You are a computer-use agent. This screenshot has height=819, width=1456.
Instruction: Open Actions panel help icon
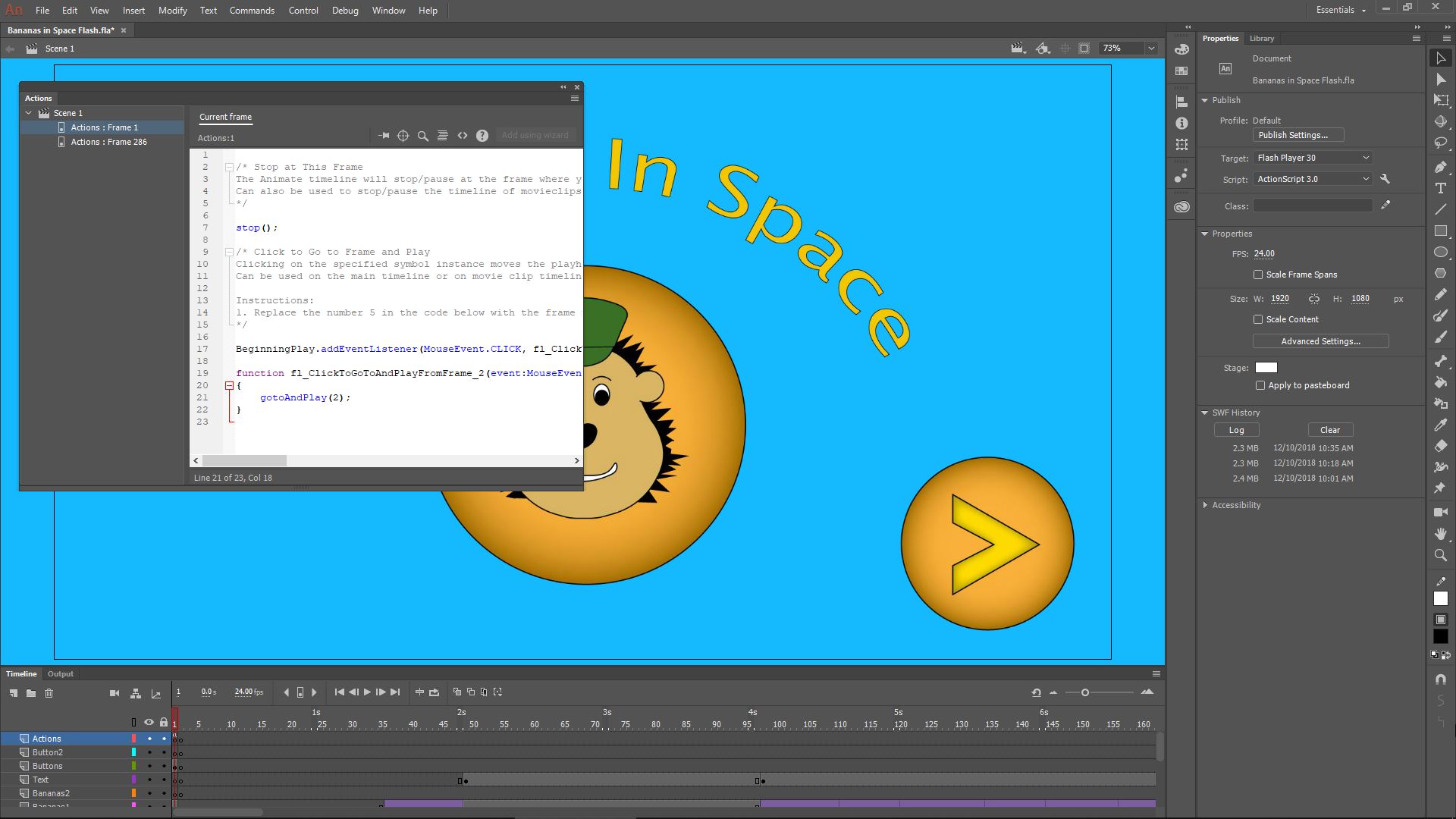click(482, 136)
